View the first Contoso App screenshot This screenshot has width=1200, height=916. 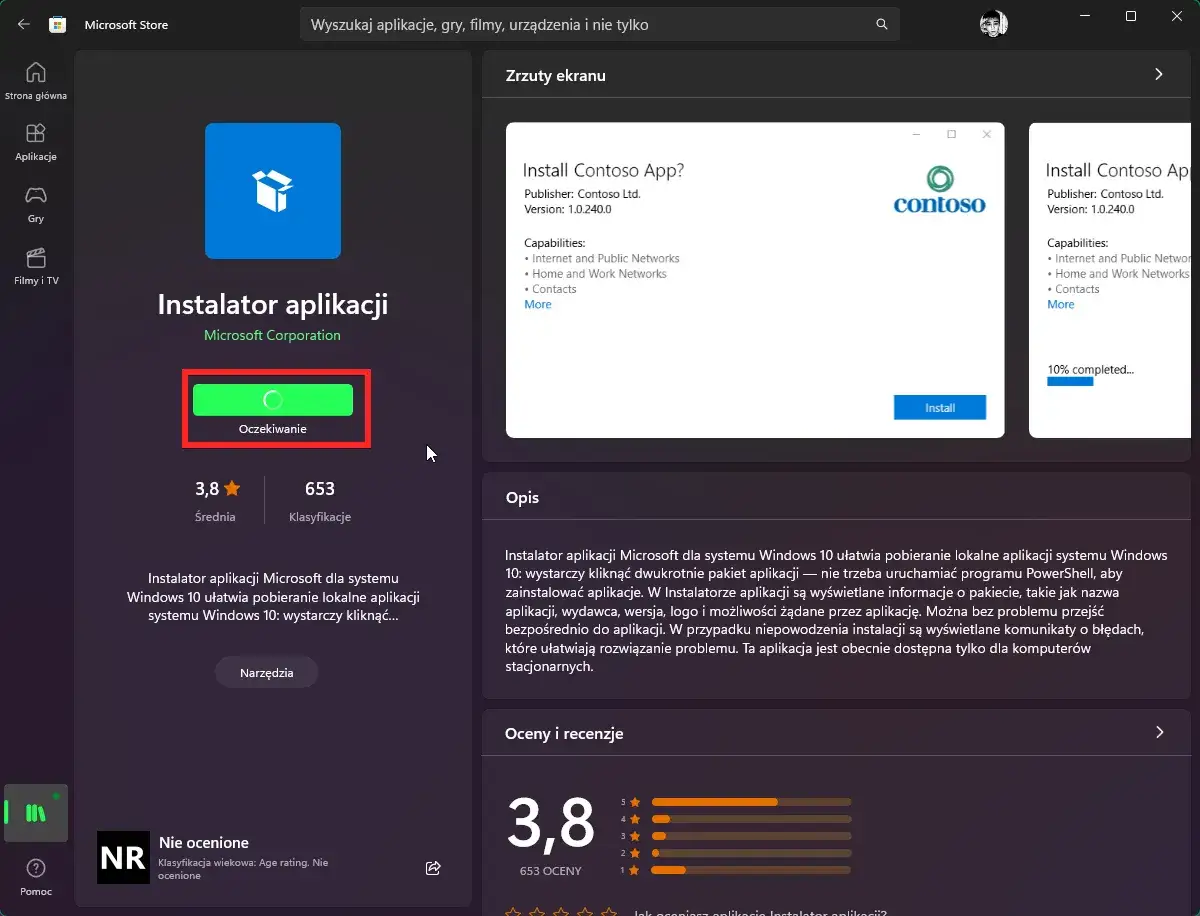pos(752,280)
